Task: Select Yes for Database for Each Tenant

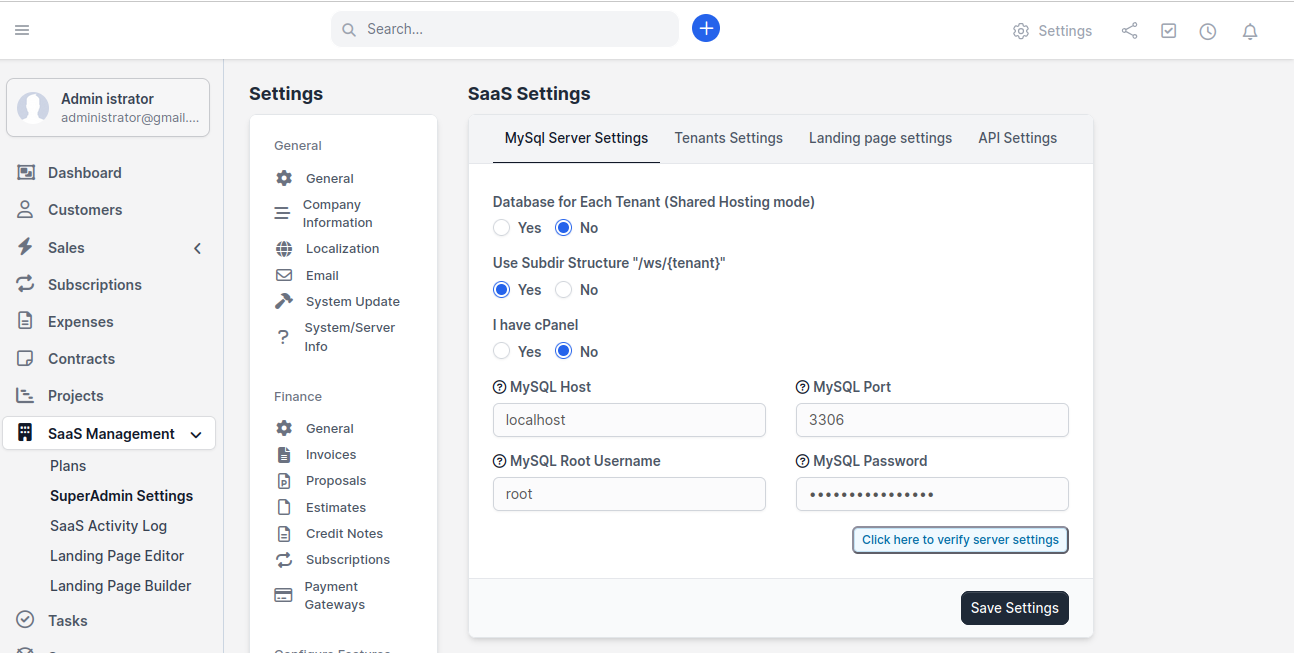Action: coord(501,227)
